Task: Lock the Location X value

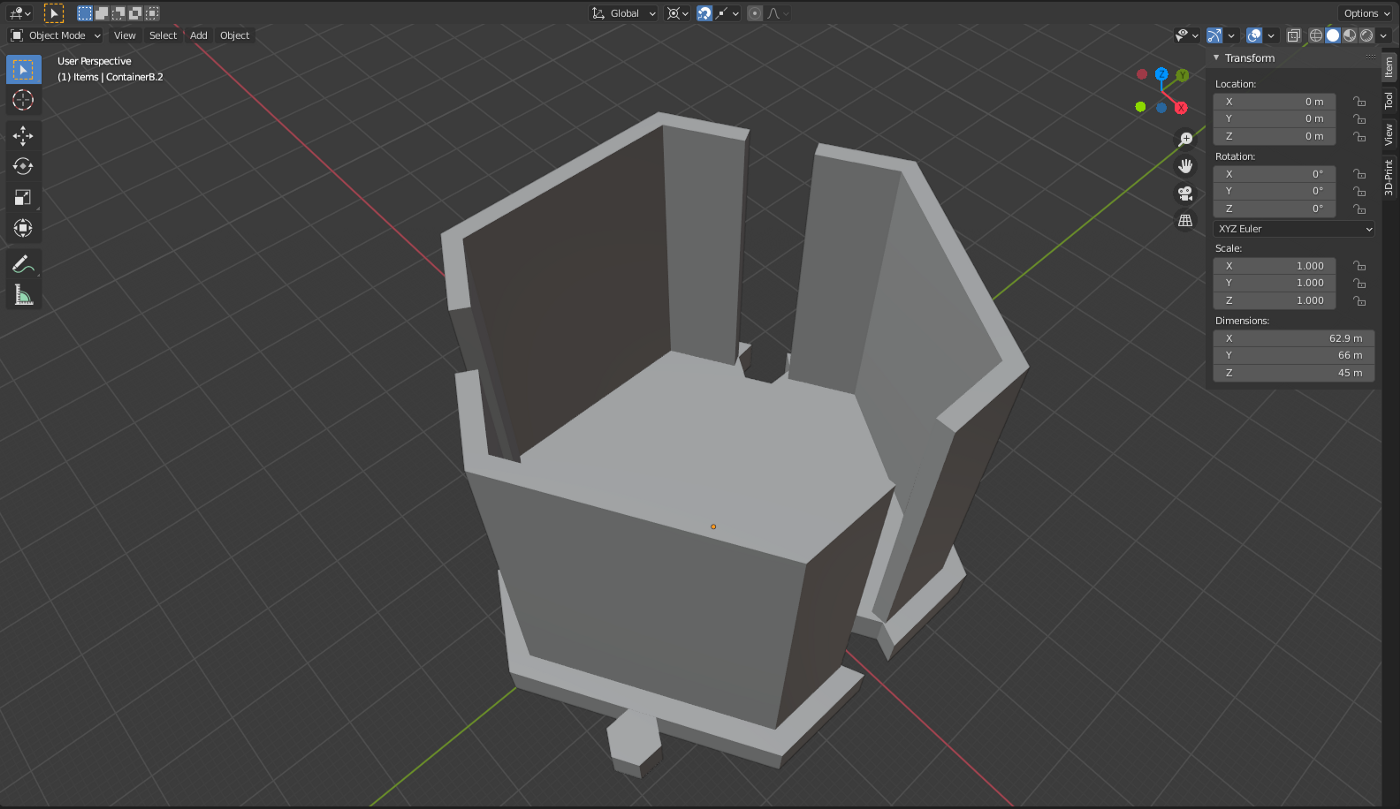Action: click(1359, 101)
